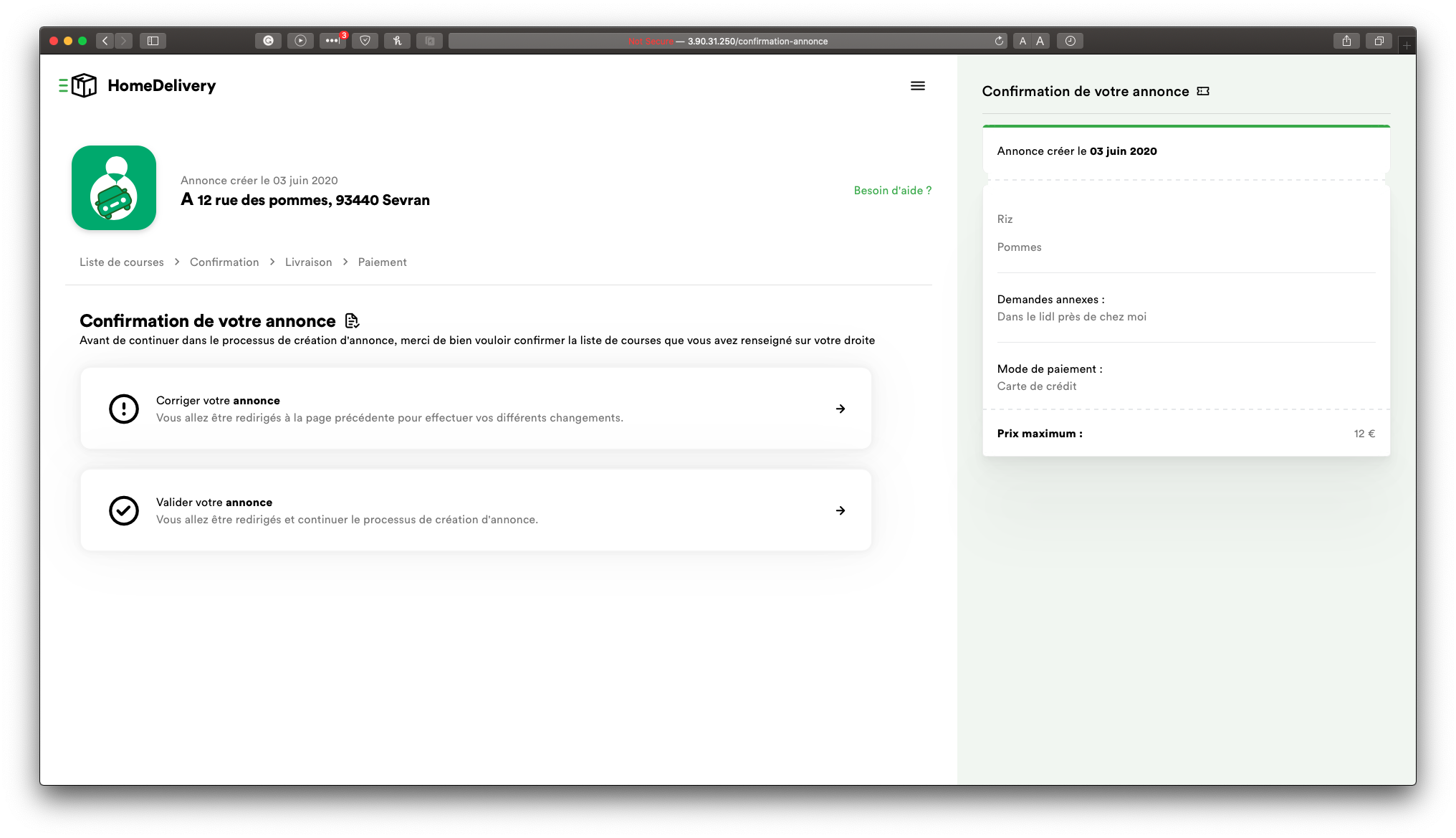Click the exclamation circle icon

[x=124, y=409]
